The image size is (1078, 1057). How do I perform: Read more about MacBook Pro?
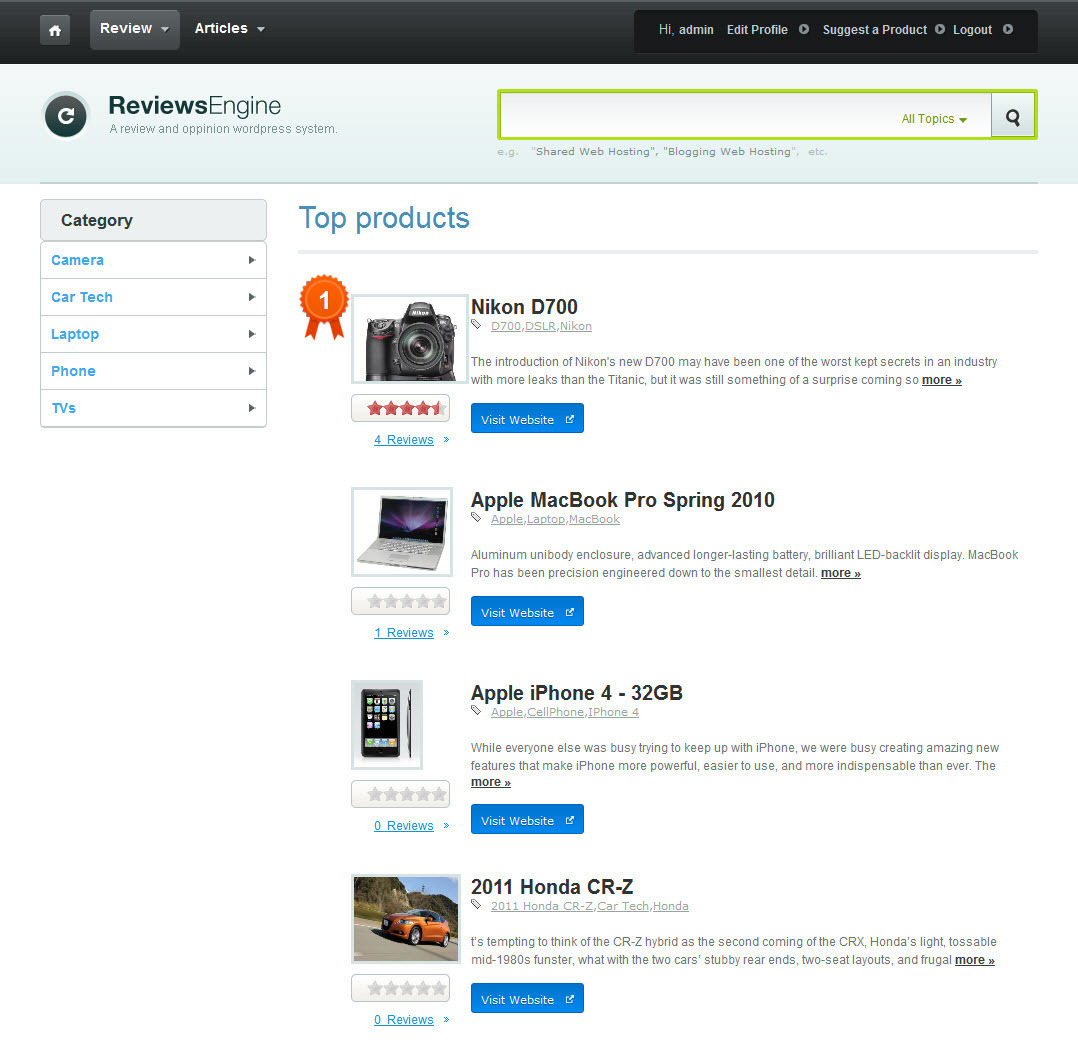tap(840, 573)
